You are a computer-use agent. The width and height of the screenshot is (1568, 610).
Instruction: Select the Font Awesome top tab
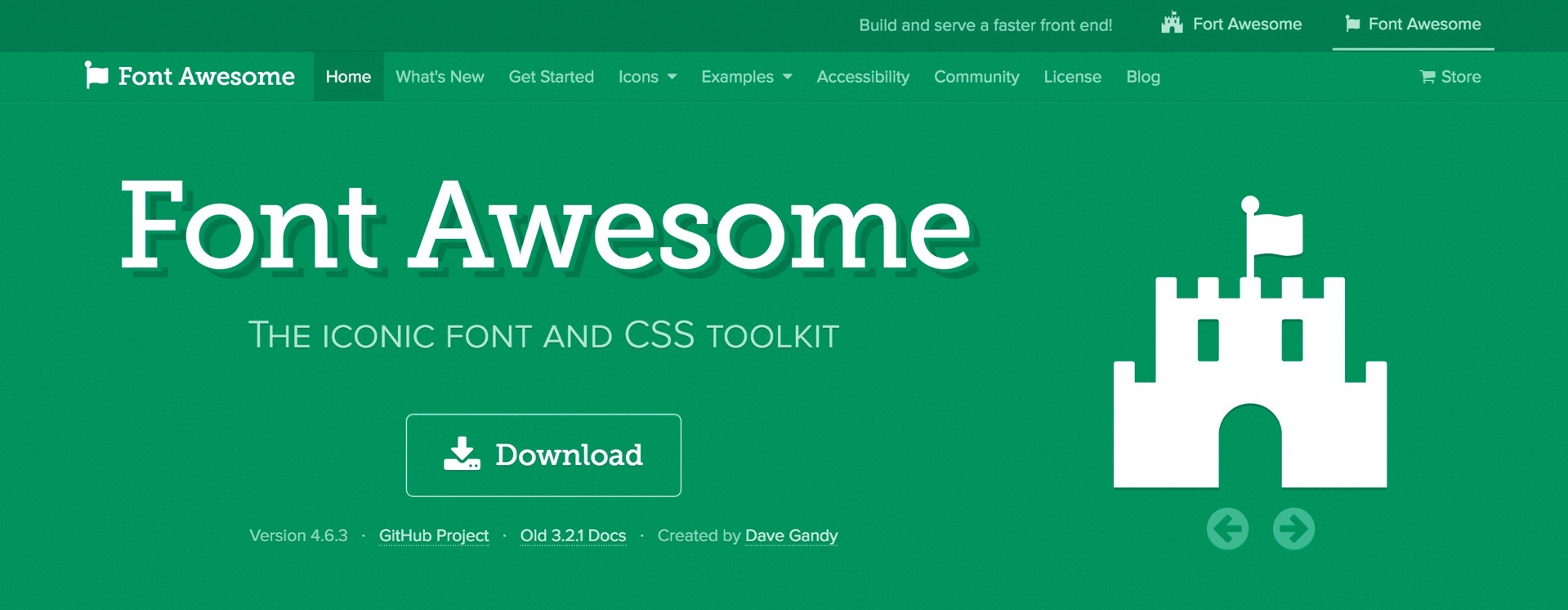click(x=1413, y=25)
